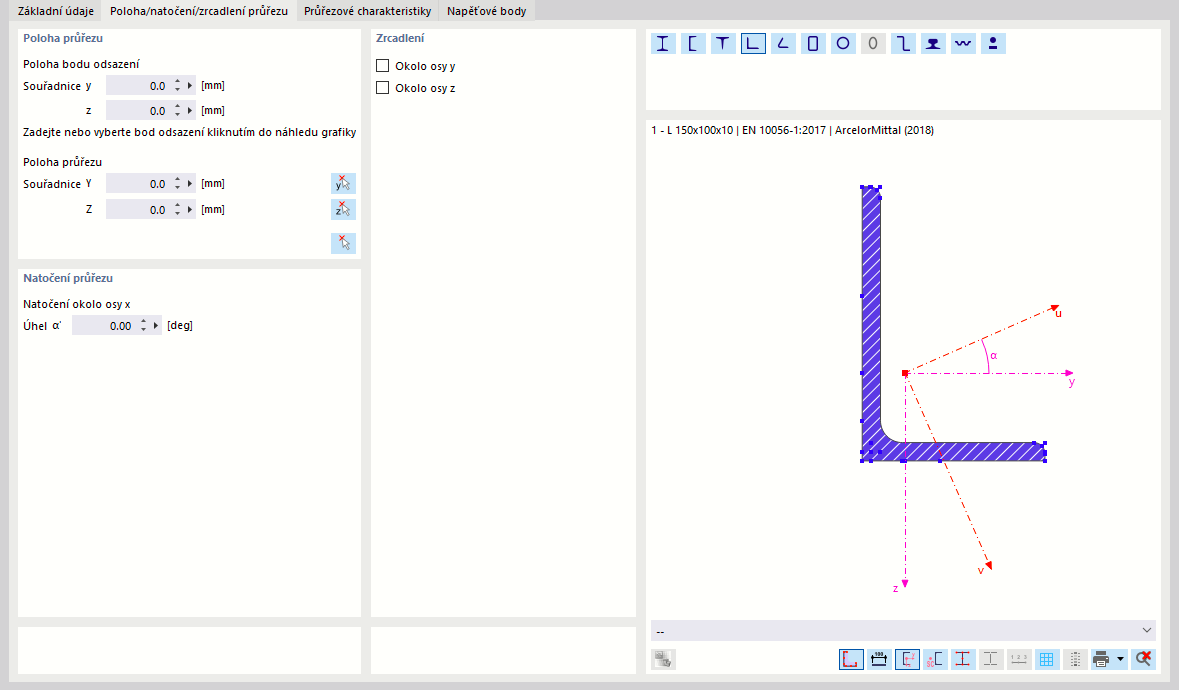Open arrow menu beside position Z field
This screenshot has height=690, width=1179.
point(190,210)
